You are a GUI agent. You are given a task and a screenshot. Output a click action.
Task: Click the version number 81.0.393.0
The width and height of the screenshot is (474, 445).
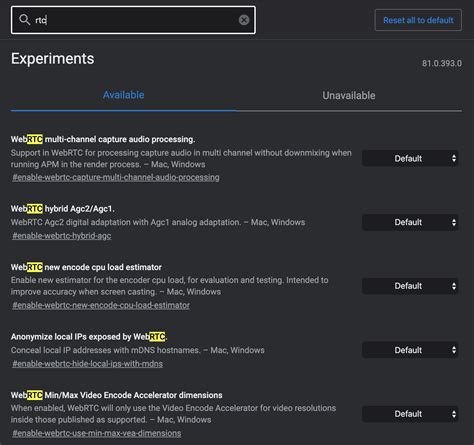pos(442,63)
